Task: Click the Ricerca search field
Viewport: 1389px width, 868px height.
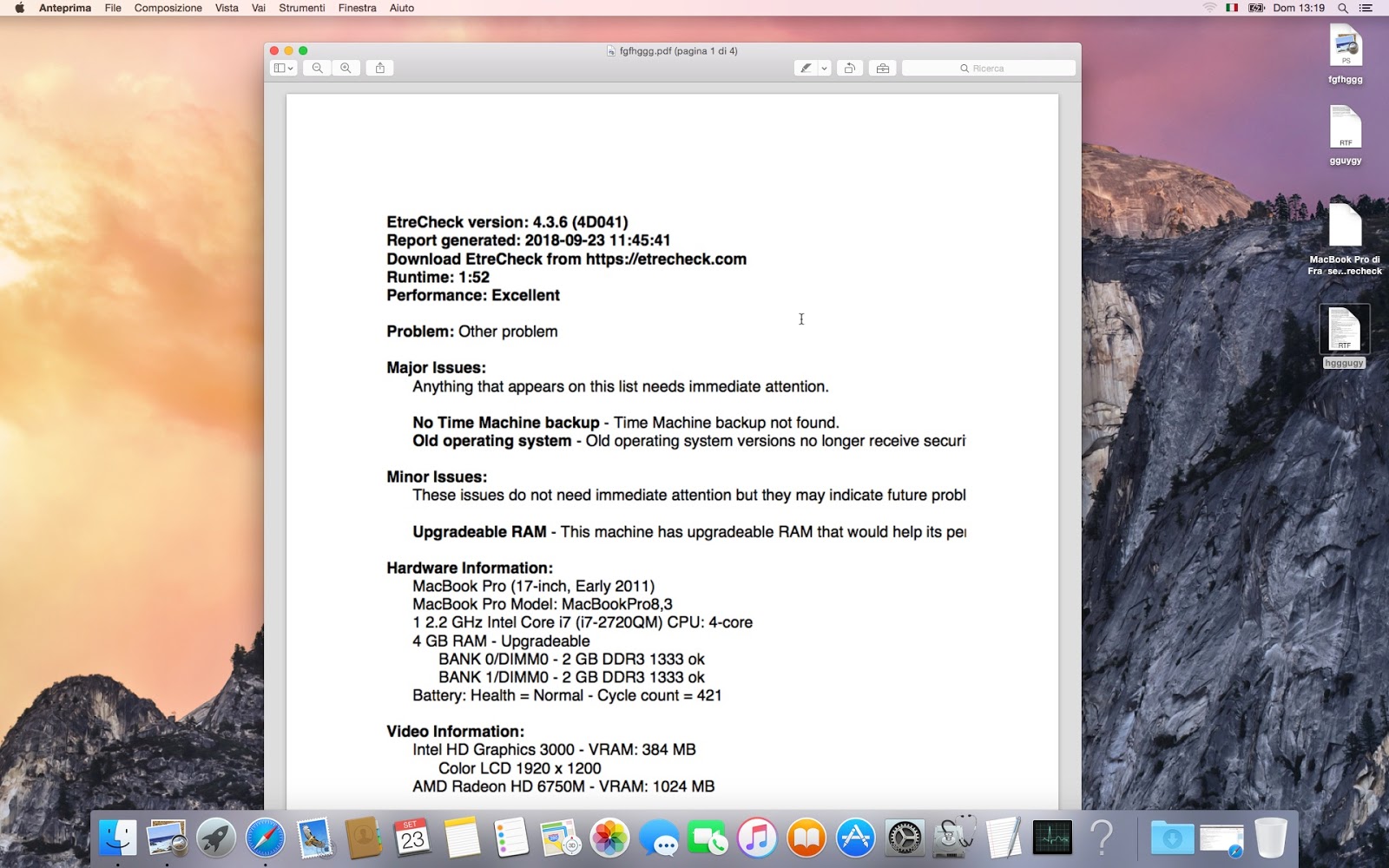Action: 989,68
